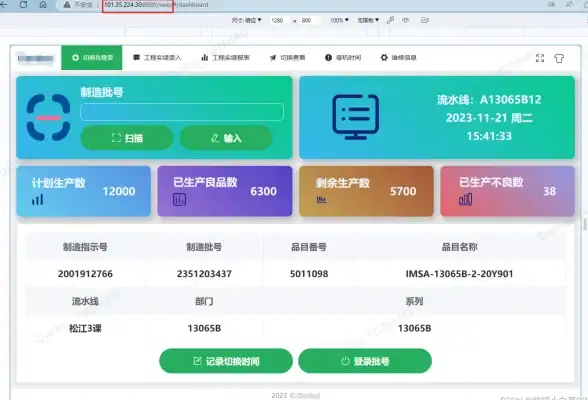Click the cell 5011098

coord(309,274)
